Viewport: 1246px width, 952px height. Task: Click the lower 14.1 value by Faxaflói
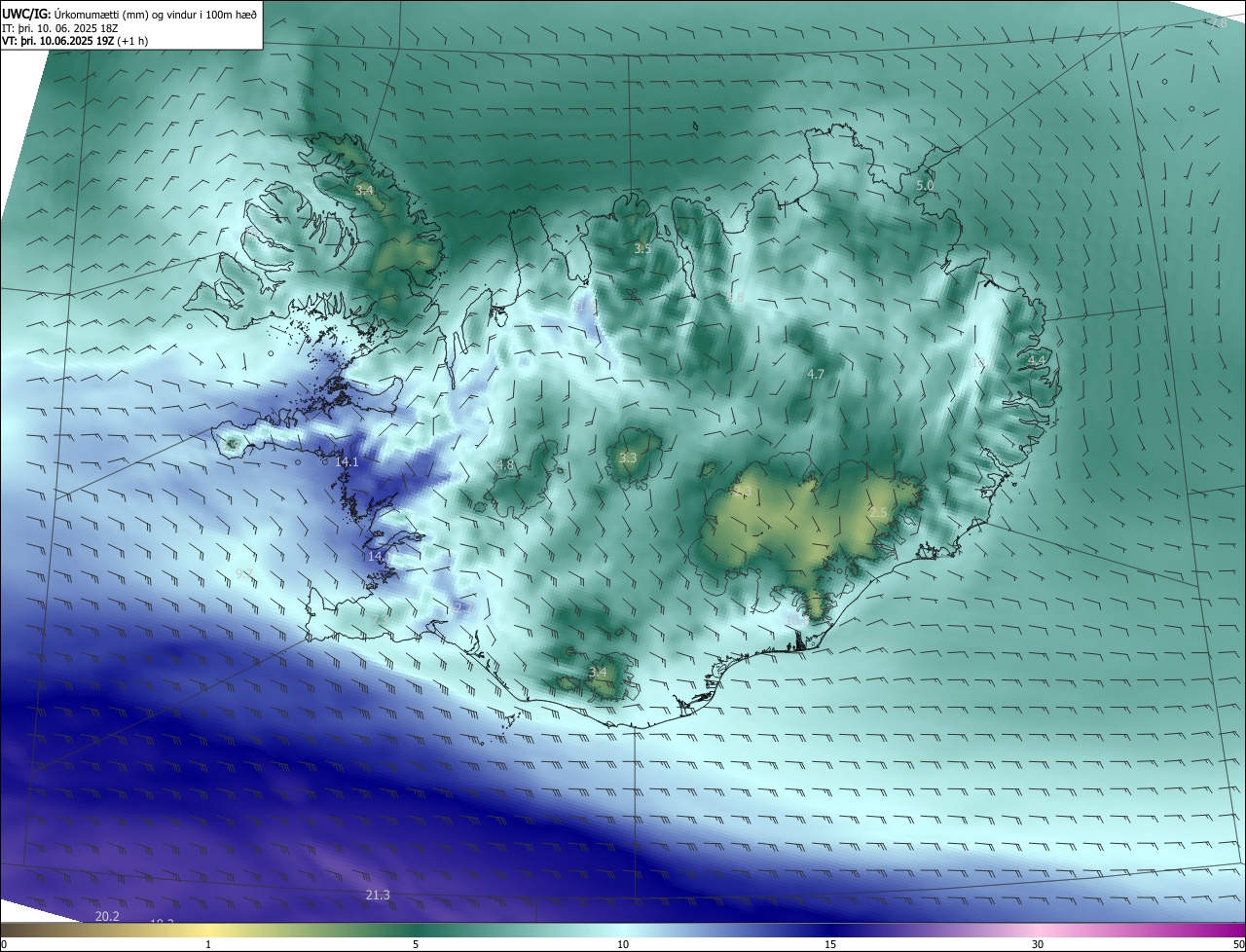(378, 557)
